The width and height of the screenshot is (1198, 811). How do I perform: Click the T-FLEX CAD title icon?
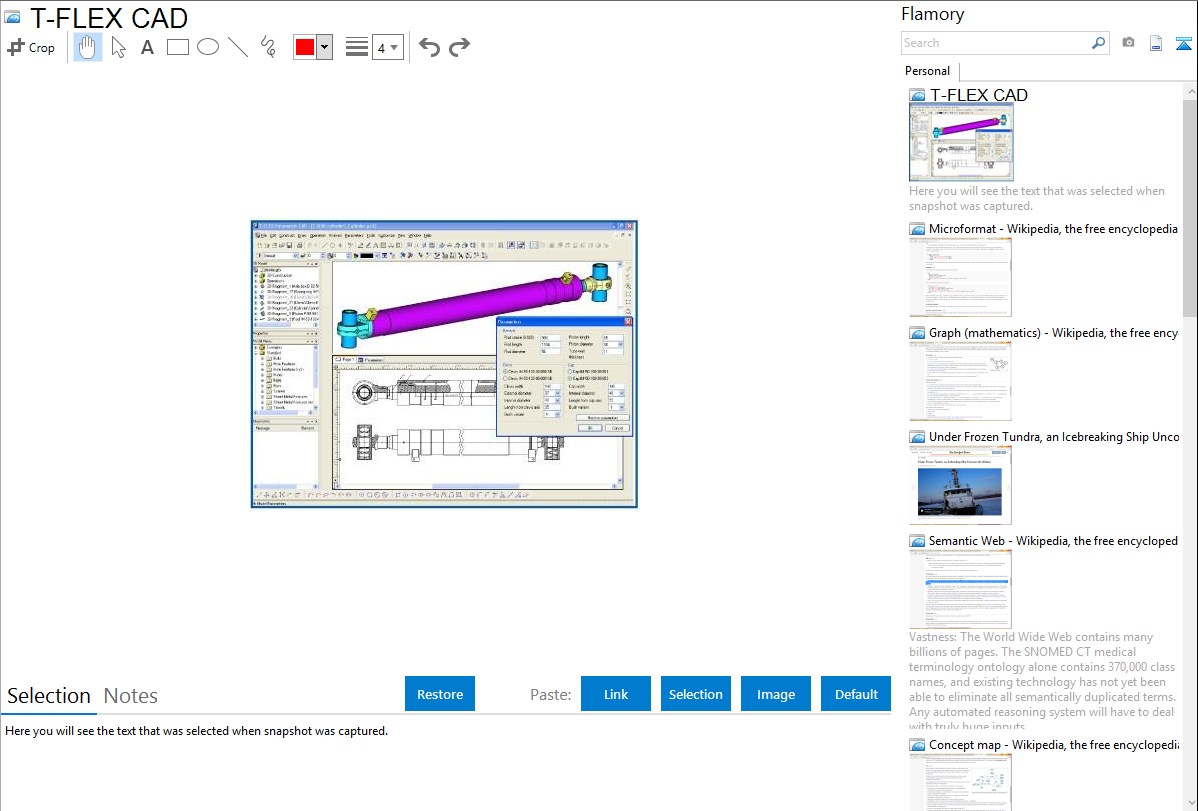tap(13, 17)
